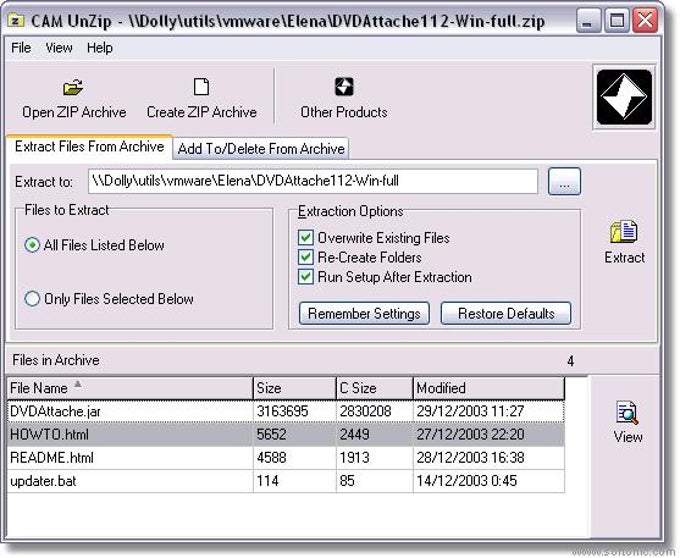Click compressed size 1913
This screenshot has height=558, width=680.
354,458
